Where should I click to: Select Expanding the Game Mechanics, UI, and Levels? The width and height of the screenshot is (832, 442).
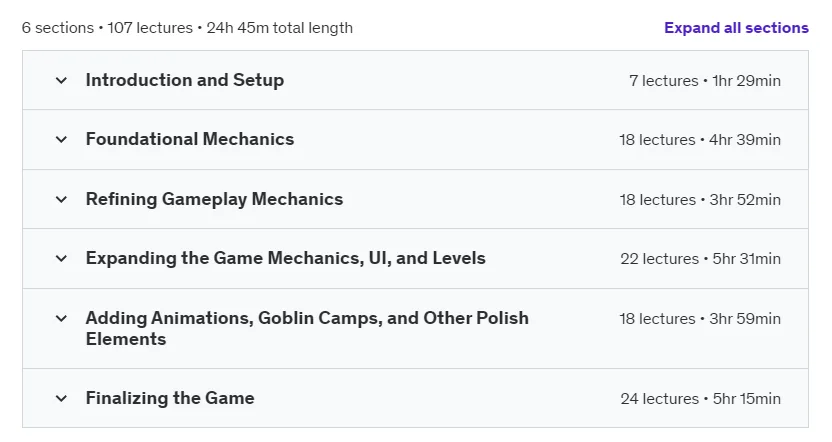285,258
